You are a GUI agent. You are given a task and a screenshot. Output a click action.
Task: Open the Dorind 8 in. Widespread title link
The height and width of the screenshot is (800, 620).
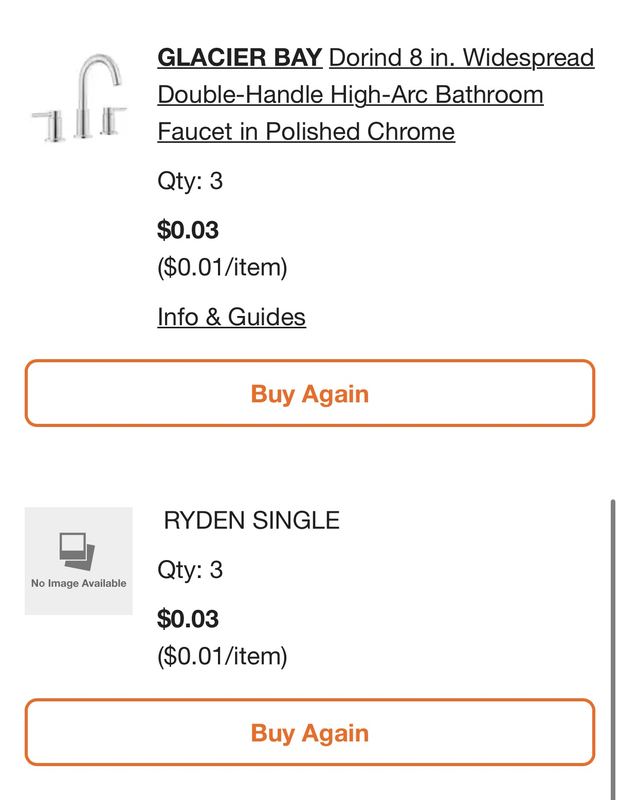pyautogui.click(x=462, y=57)
